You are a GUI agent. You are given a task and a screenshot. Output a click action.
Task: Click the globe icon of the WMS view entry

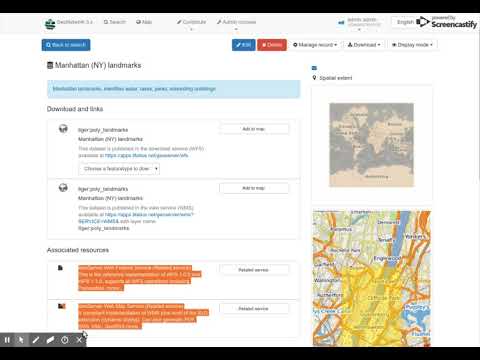pos(63,188)
